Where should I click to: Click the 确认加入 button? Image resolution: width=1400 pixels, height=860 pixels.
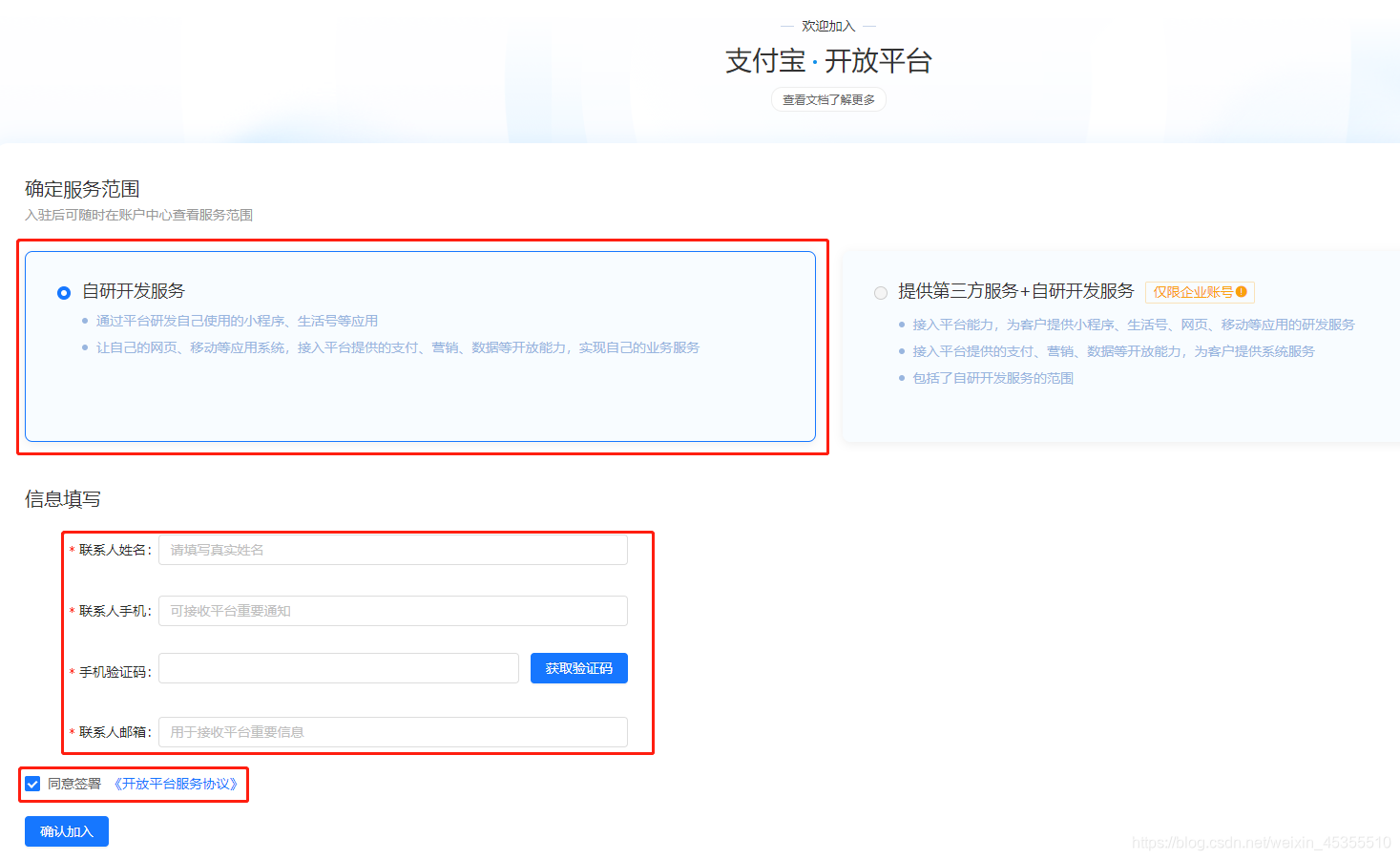click(x=67, y=831)
